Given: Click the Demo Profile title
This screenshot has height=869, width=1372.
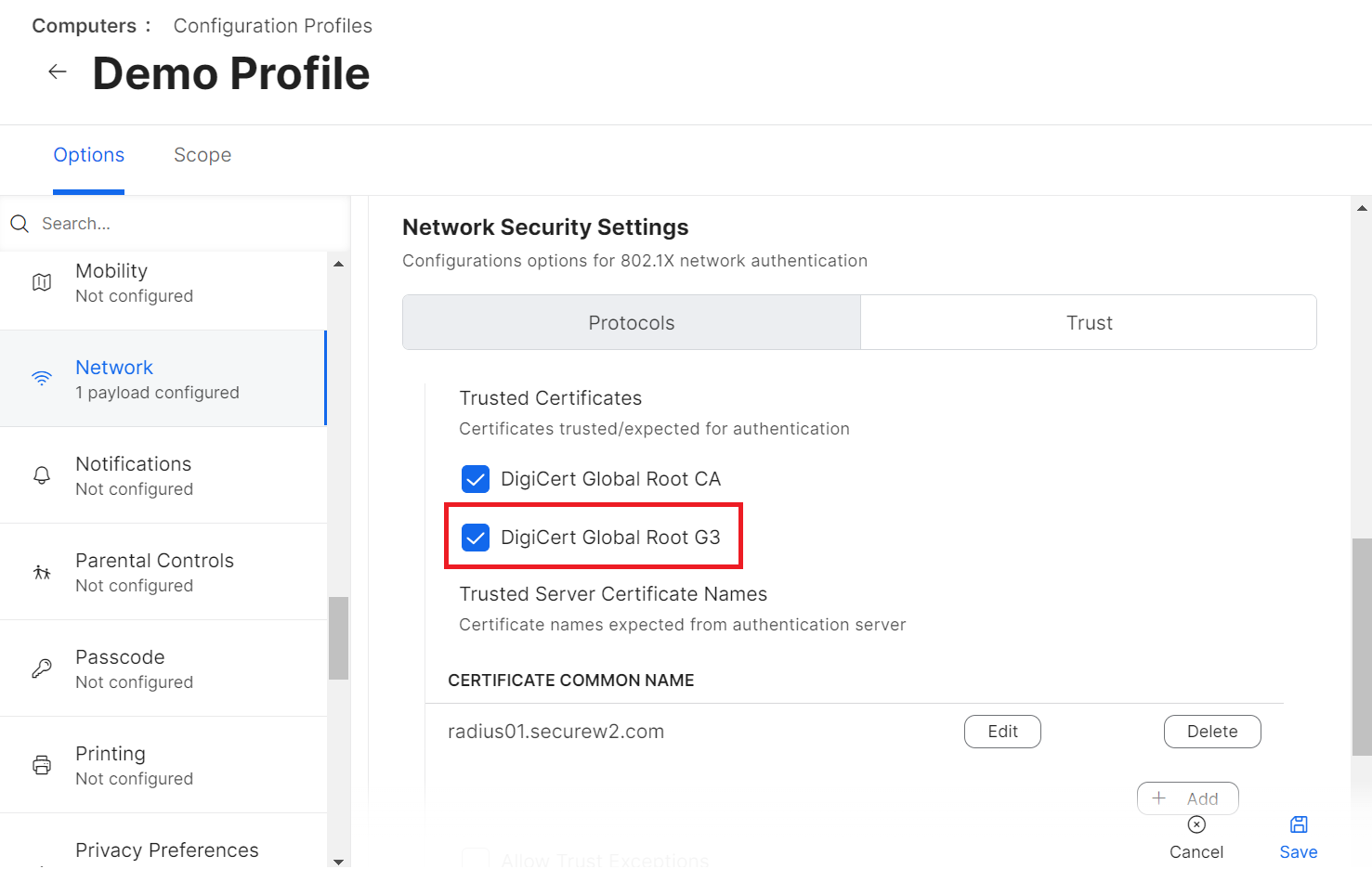Looking at the screenshot, I should 231,73.
